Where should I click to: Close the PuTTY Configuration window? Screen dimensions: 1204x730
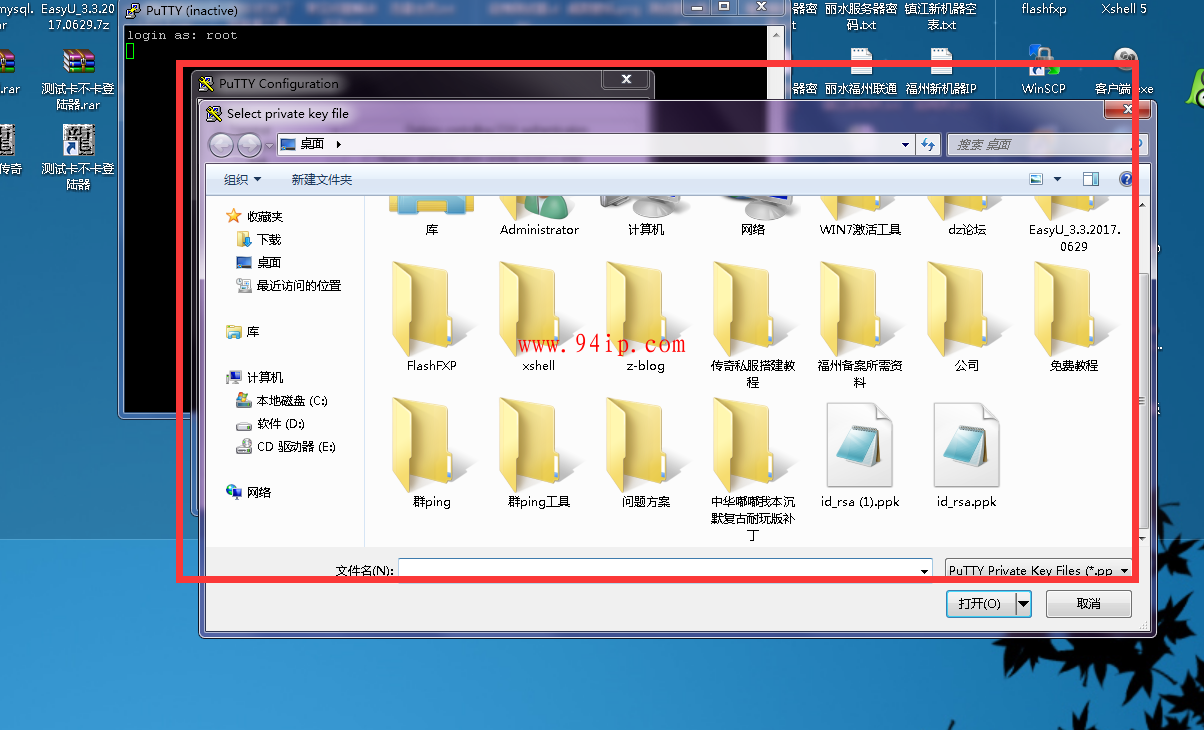626,80
